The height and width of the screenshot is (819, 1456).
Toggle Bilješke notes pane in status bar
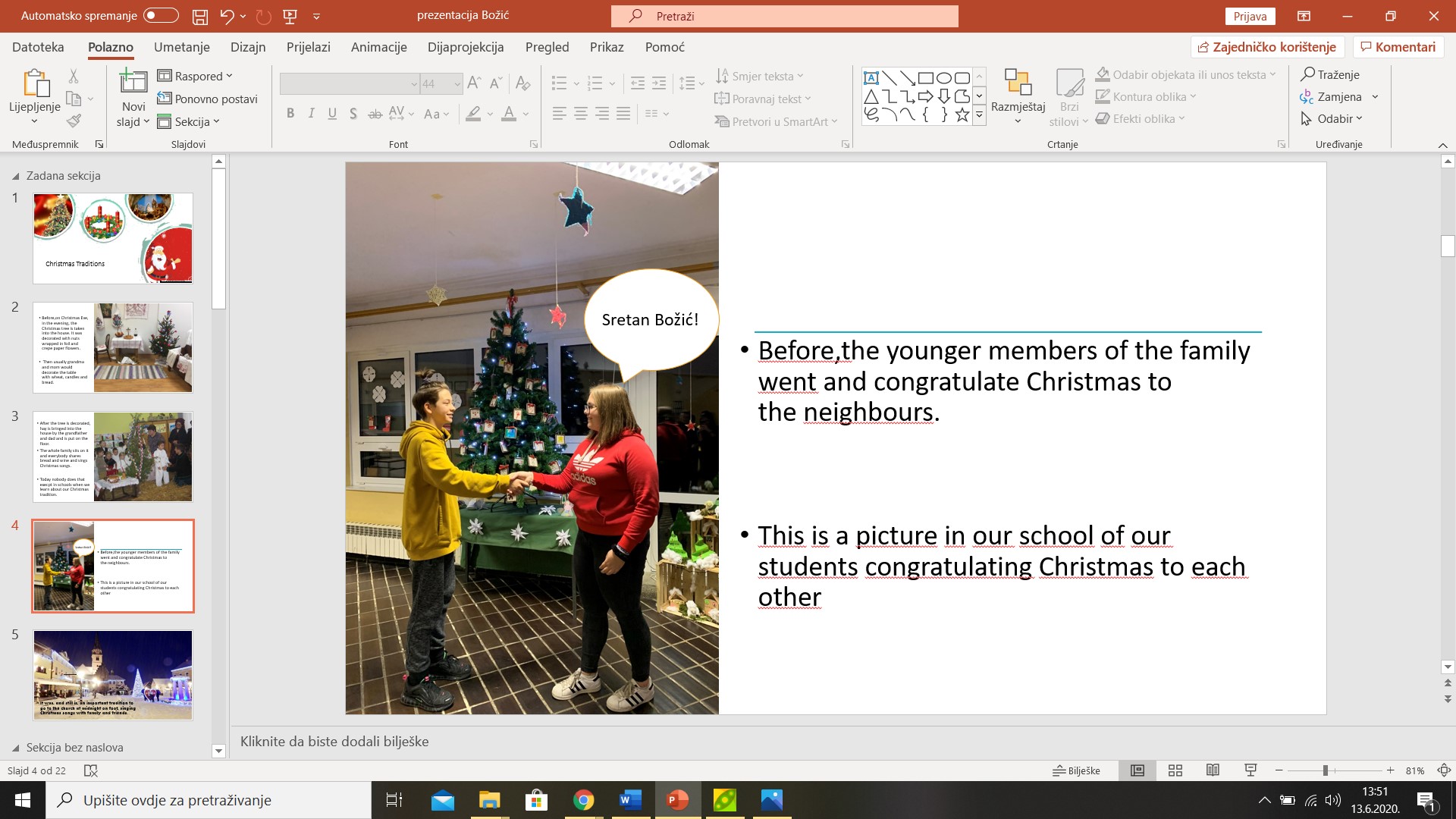[1076, 770]
